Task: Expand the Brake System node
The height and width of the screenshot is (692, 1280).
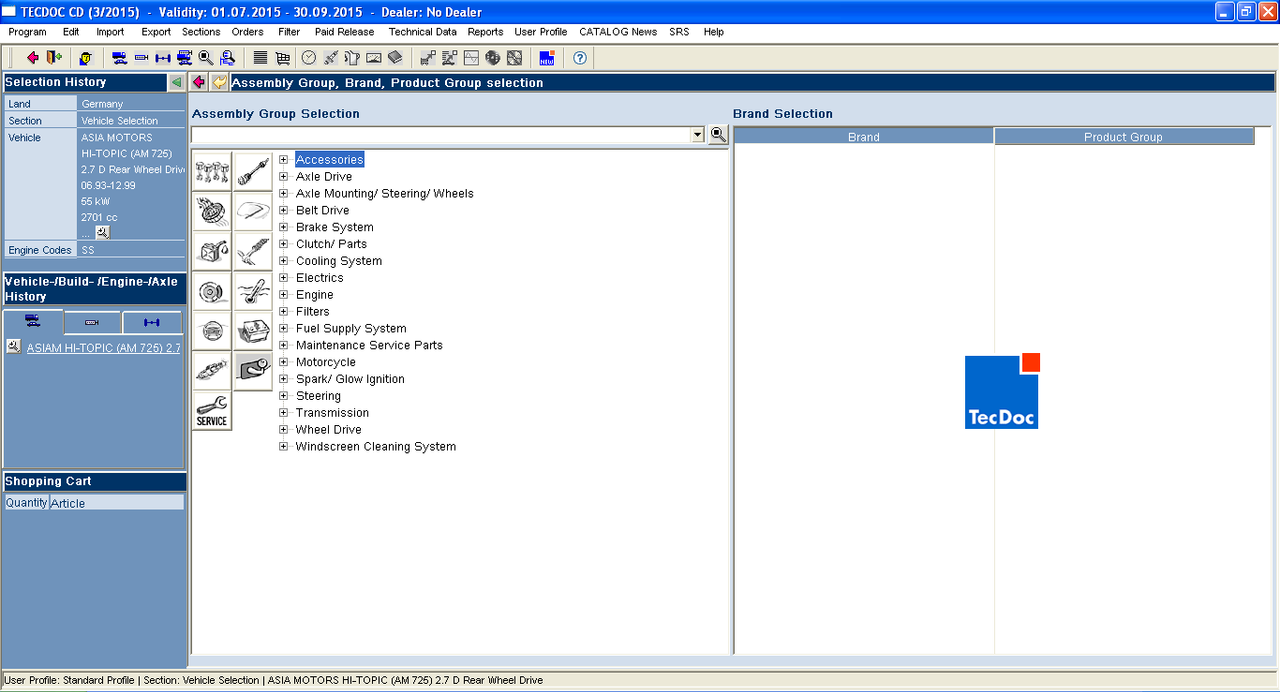Action: [284, 227]
